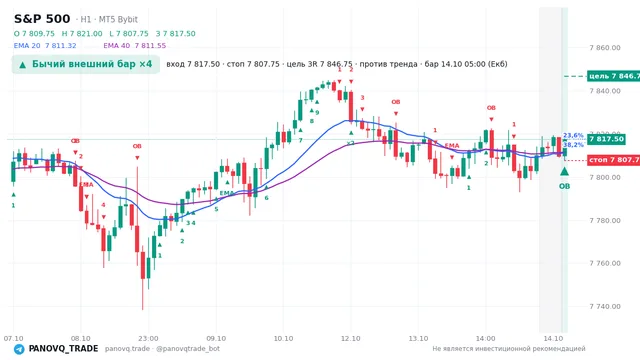Click the Telegram logo icon
The height and width of the screenshot is (360, 640).
point(19,349)
